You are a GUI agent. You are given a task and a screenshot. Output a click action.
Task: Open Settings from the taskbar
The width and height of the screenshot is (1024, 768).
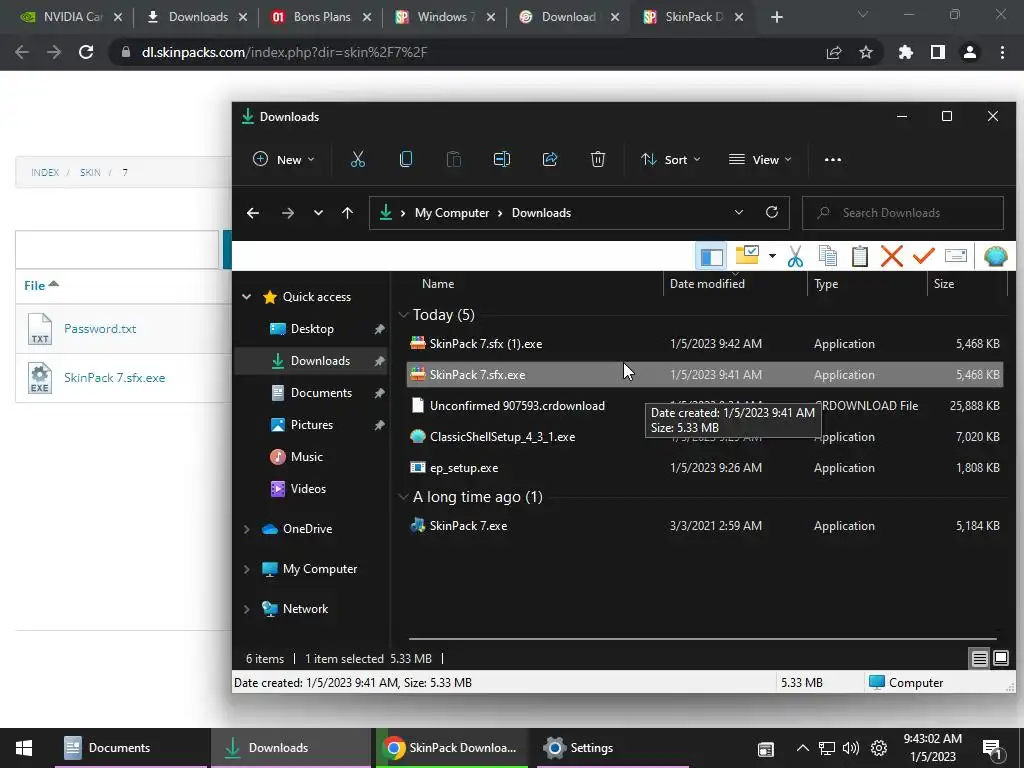pos(613,748)
